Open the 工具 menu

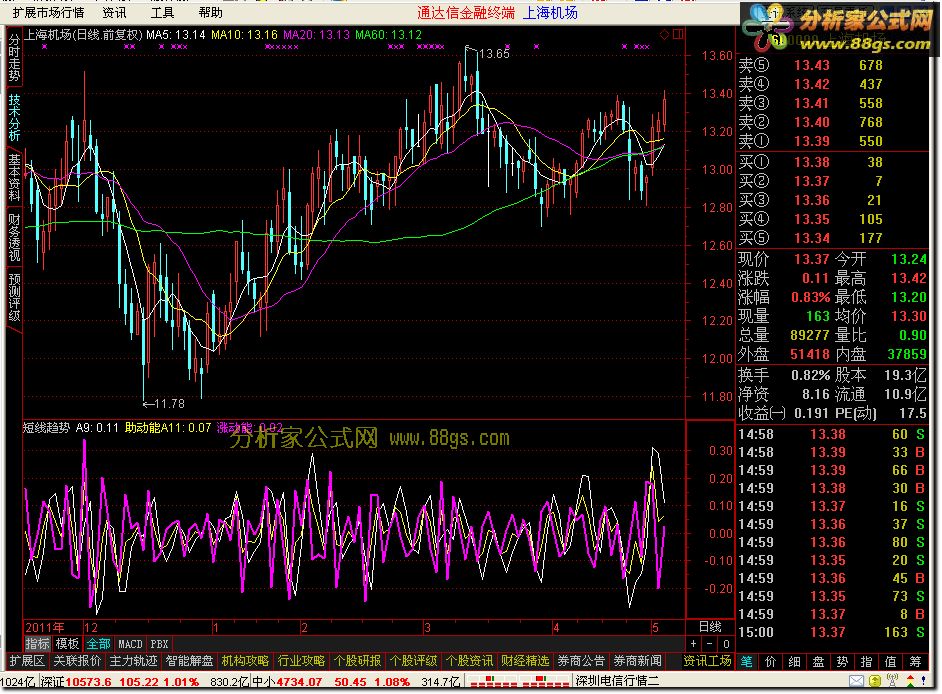[x=162, y=12]
